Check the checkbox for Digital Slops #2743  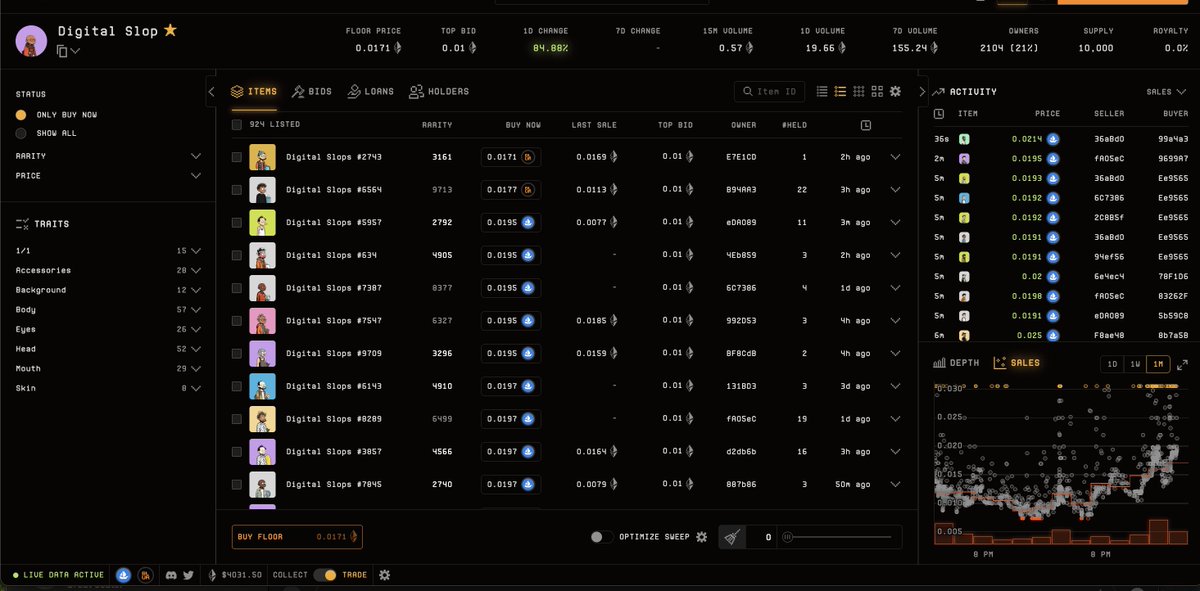[237, 157]
